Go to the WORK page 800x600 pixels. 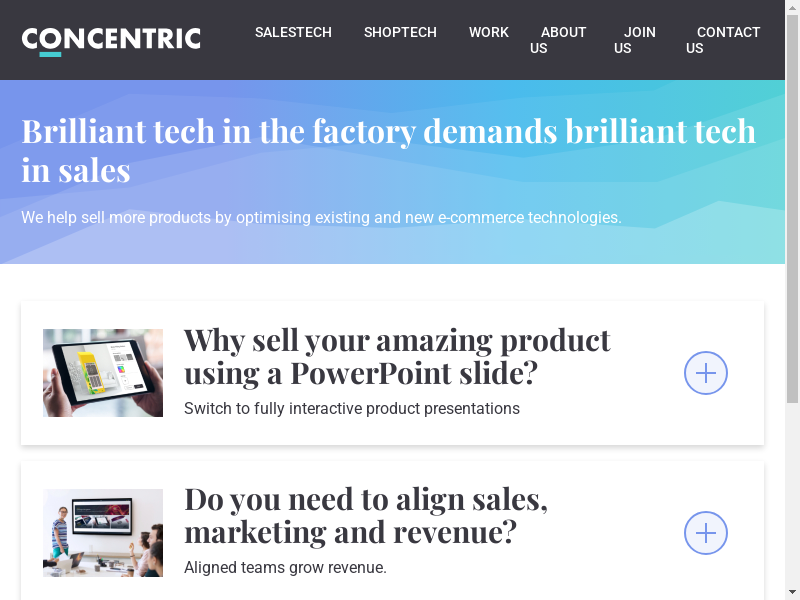[x=488, y=32]
